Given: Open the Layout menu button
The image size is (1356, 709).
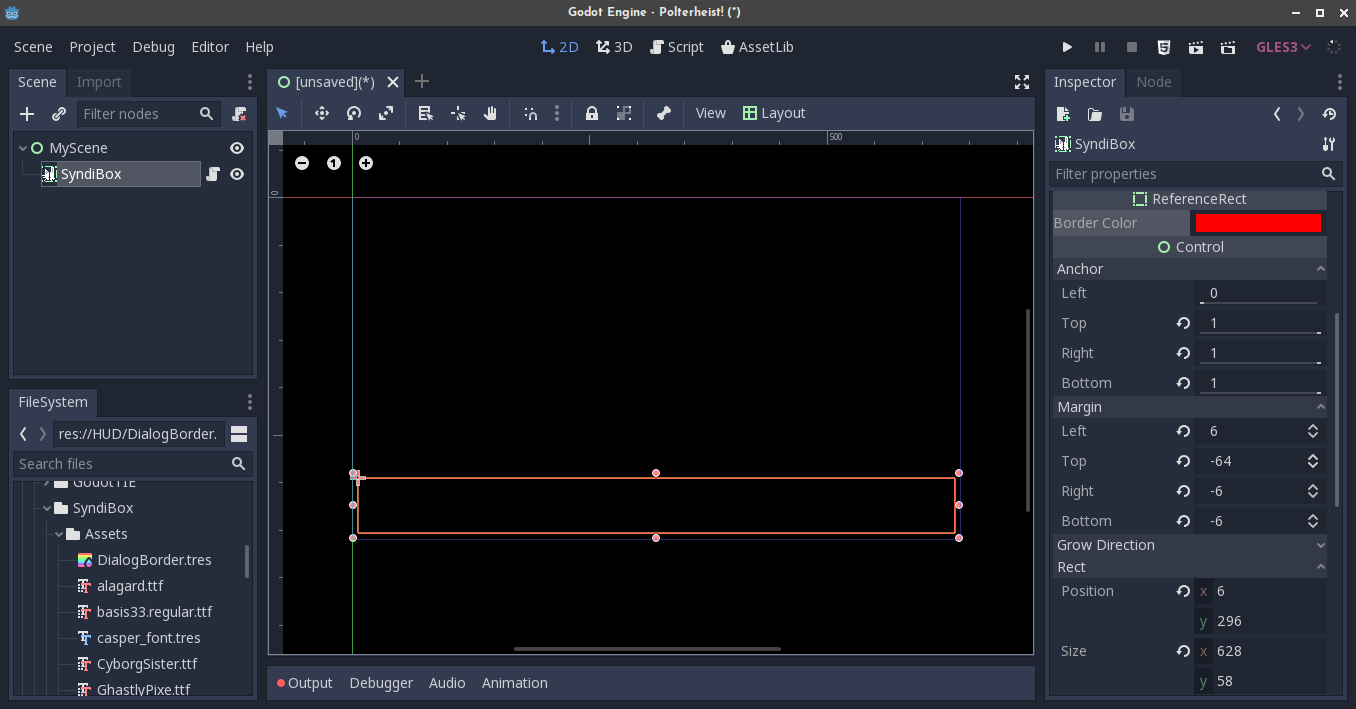Looking at the screenshot, I should [774, 113].
